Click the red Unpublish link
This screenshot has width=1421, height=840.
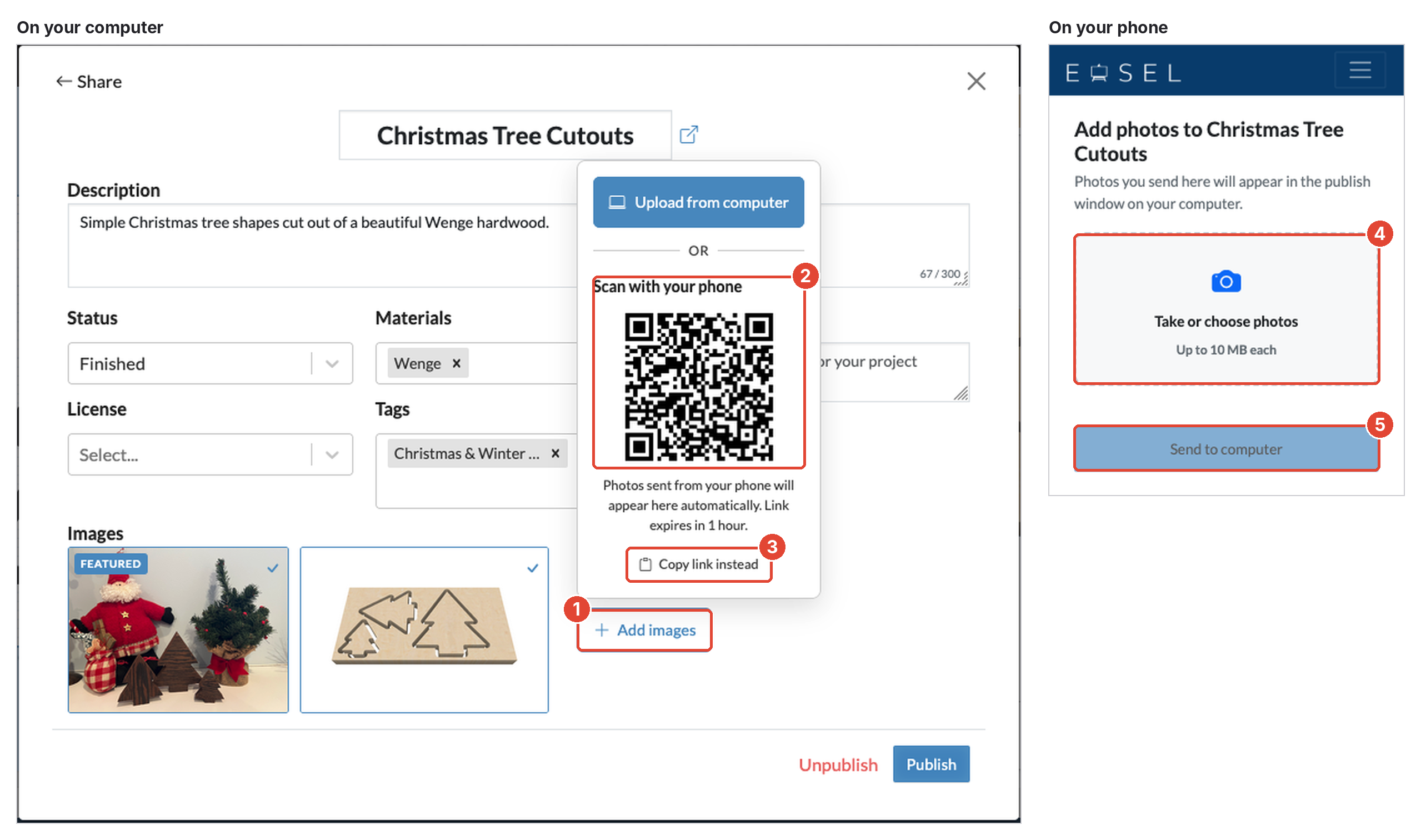click(x=838, y=764)
